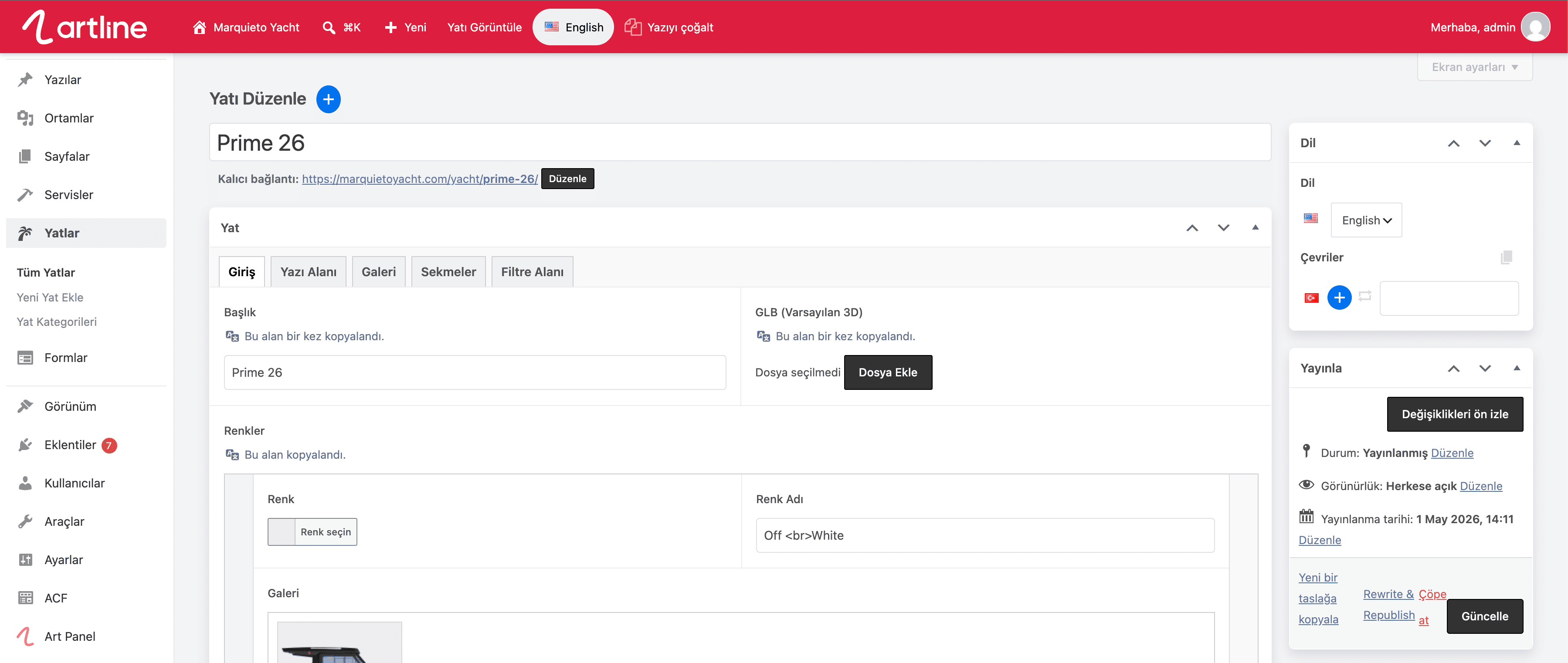1568x663 pixels.
Task: Click the Turkish flag in Çevriler
Action: [1311, 298]
